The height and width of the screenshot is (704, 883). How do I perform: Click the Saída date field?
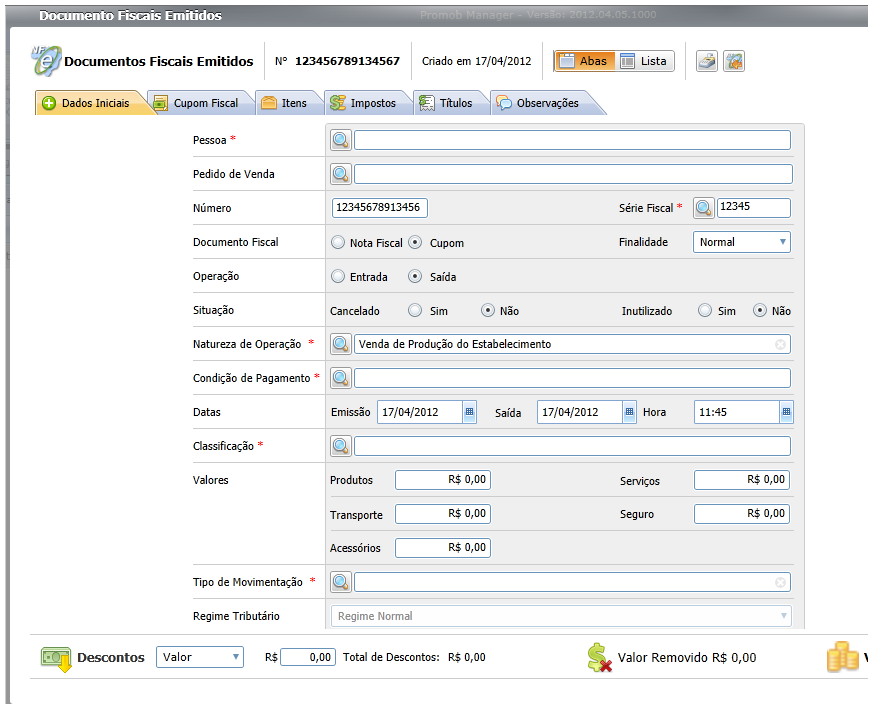[x=580, y=412]
